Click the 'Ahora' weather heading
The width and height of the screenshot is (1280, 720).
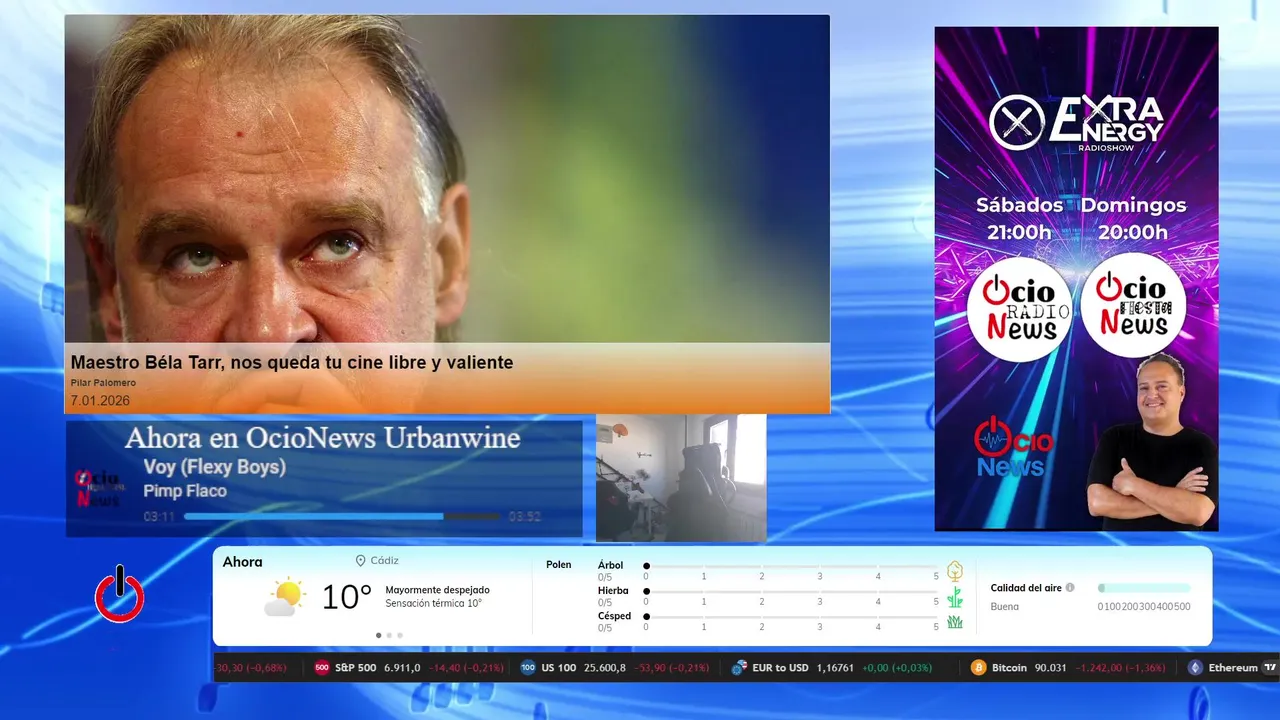pos(243,562)
